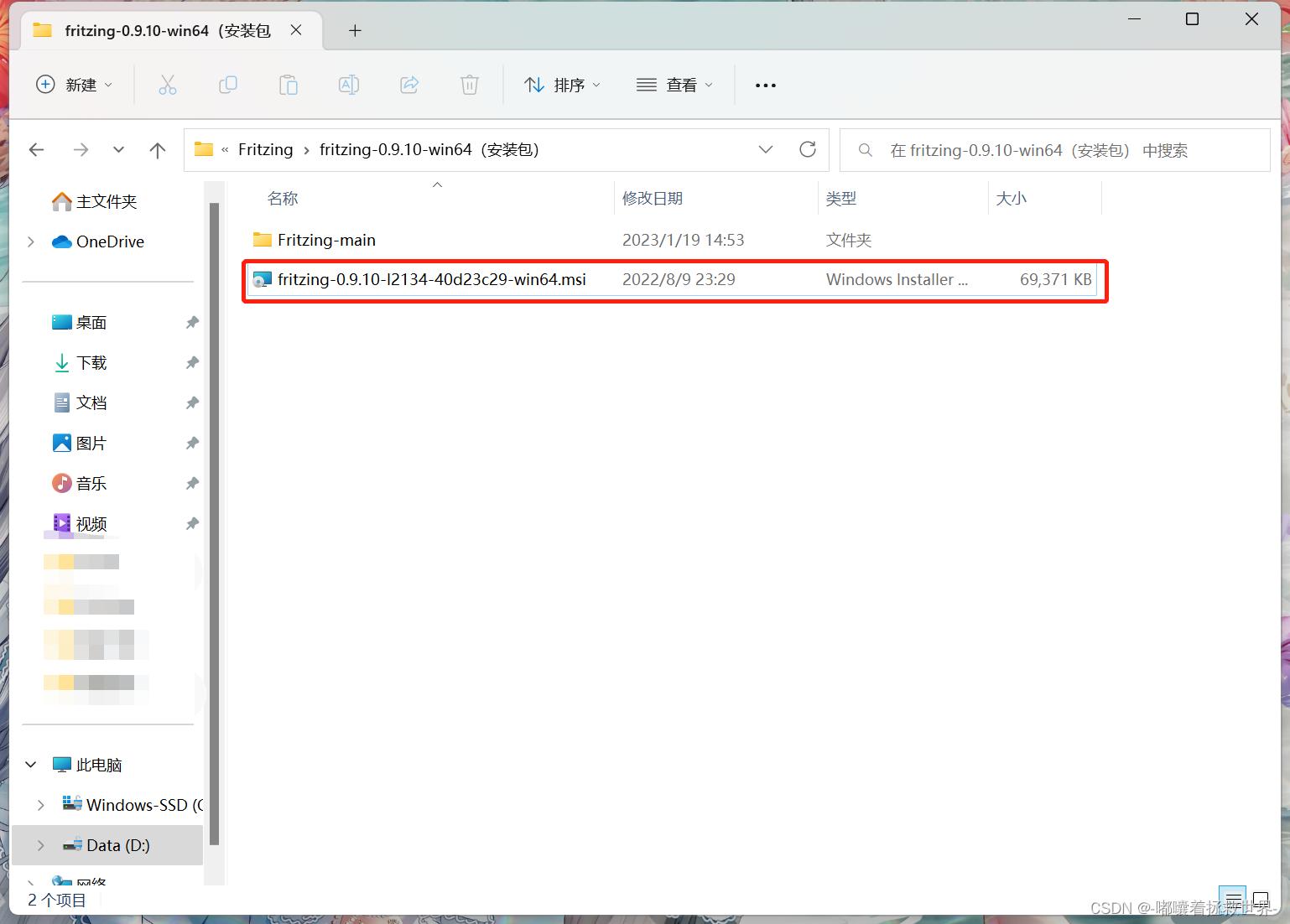Click the folder icon in address bar
The width and height of the screenshot is (1290, 924).
[x=204, y=149]
